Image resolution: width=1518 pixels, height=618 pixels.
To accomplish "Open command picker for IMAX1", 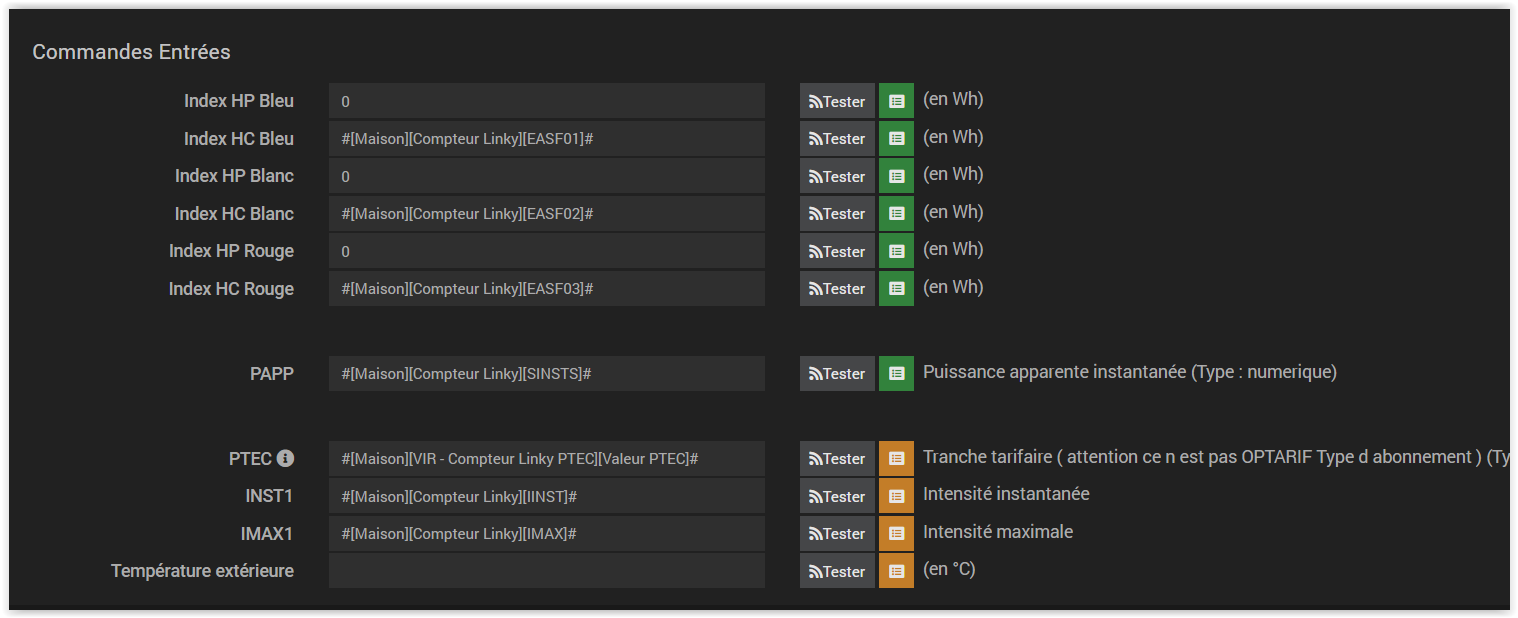I will (896, 534).
